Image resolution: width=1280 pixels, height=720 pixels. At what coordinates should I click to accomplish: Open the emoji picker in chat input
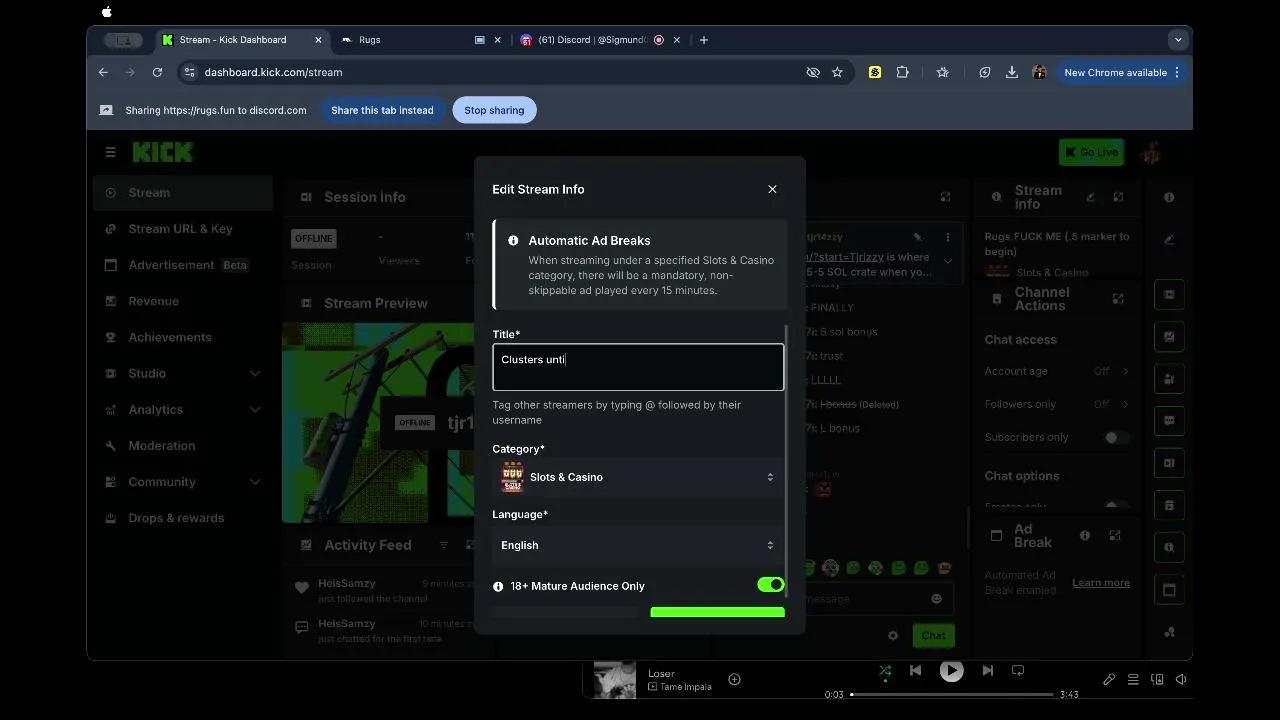[936, 599]
